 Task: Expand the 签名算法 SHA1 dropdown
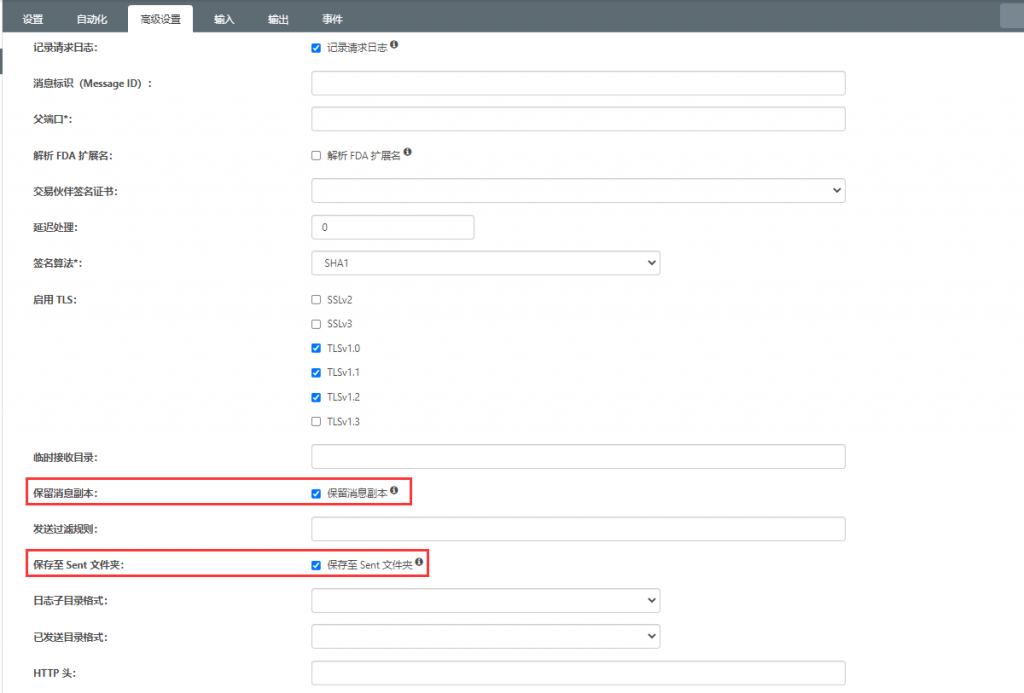[485, 263]
